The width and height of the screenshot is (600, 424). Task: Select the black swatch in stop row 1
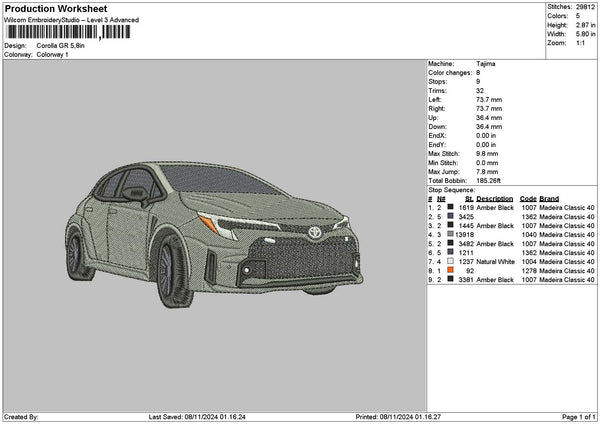[x=450, y=207]
